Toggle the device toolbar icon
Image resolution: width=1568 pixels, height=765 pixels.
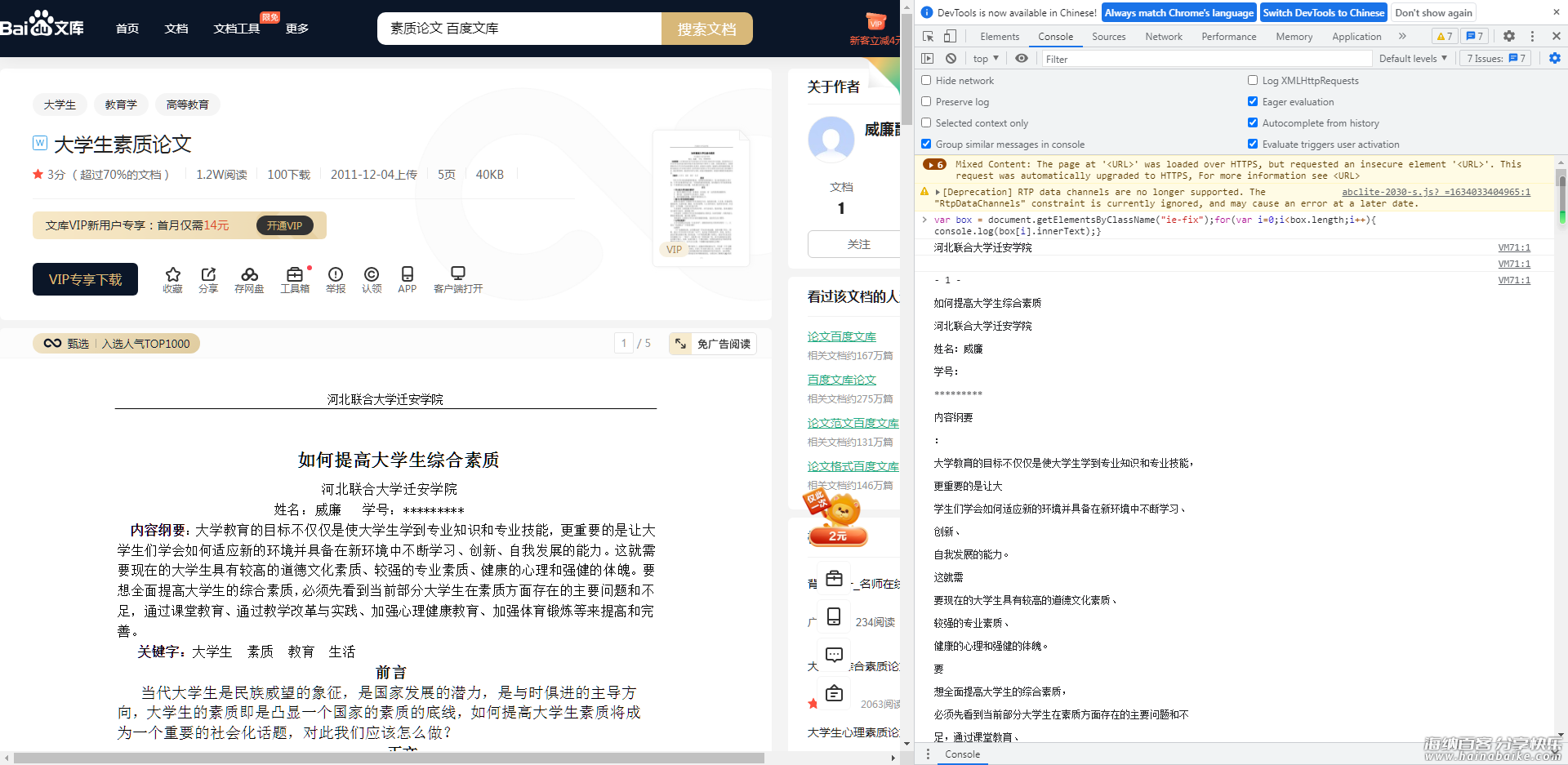[x=950, y=36]
